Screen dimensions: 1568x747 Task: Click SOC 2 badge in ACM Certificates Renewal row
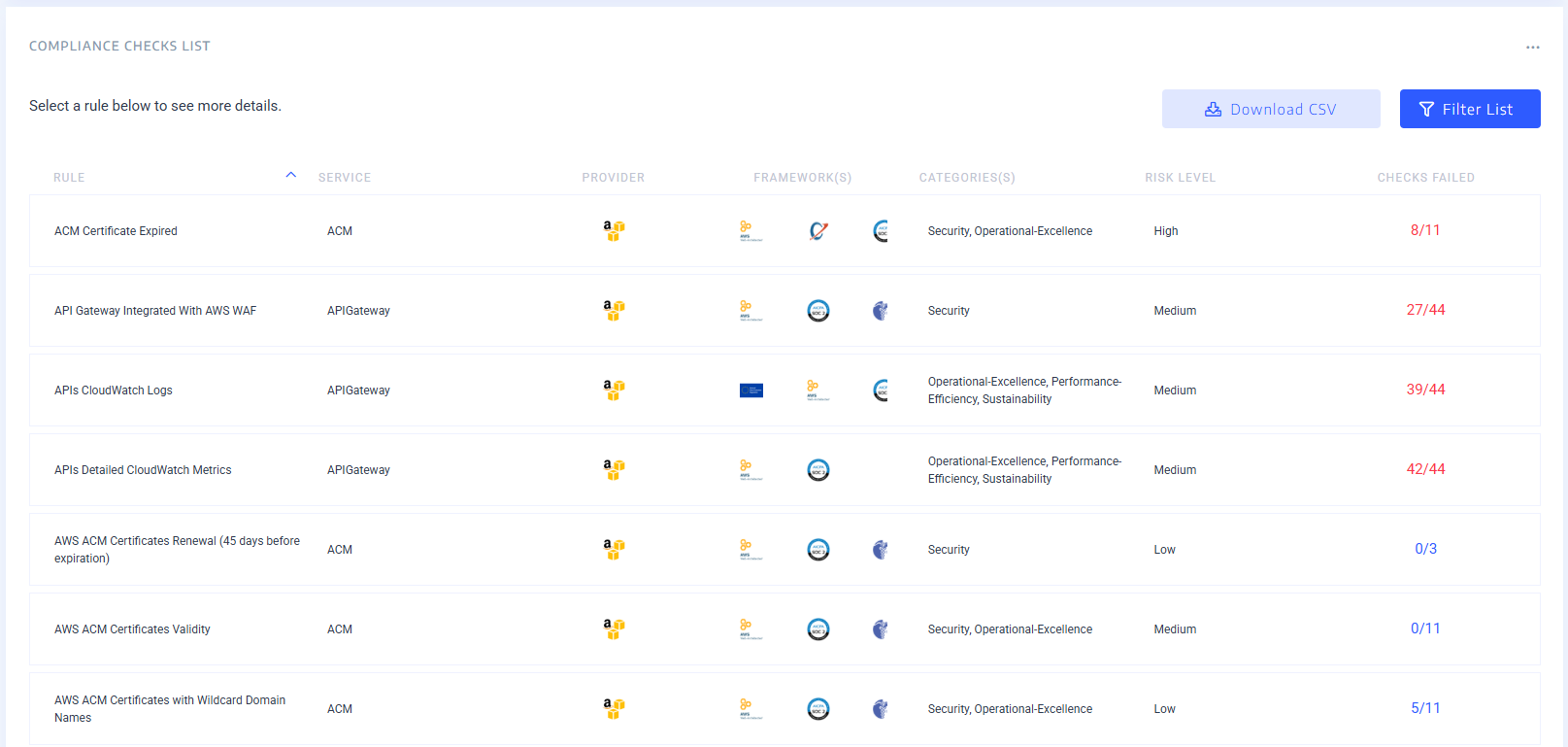pos(818,550)
